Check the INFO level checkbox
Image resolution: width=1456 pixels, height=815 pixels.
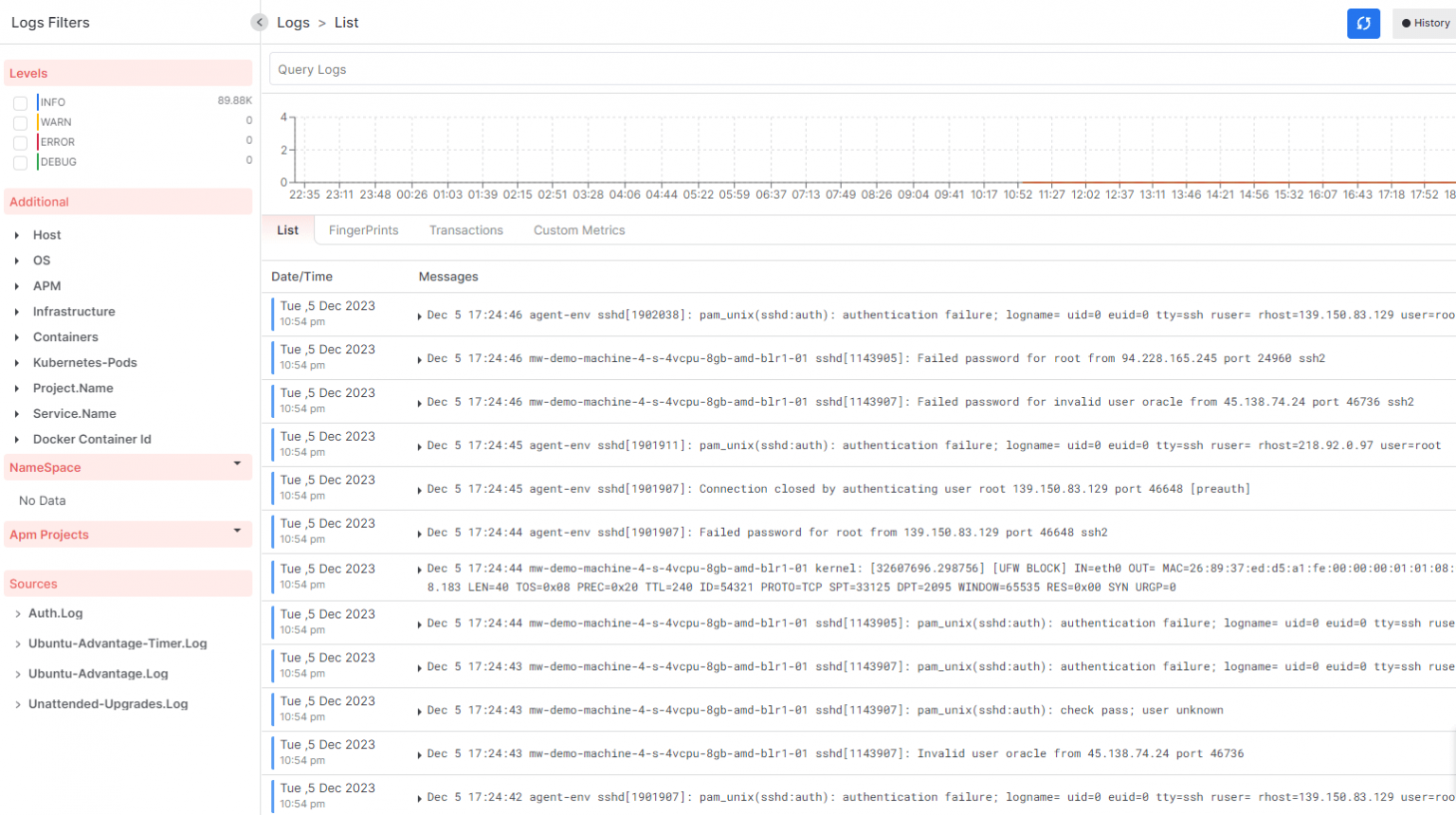pyautogui.click(x=20, y=103)
